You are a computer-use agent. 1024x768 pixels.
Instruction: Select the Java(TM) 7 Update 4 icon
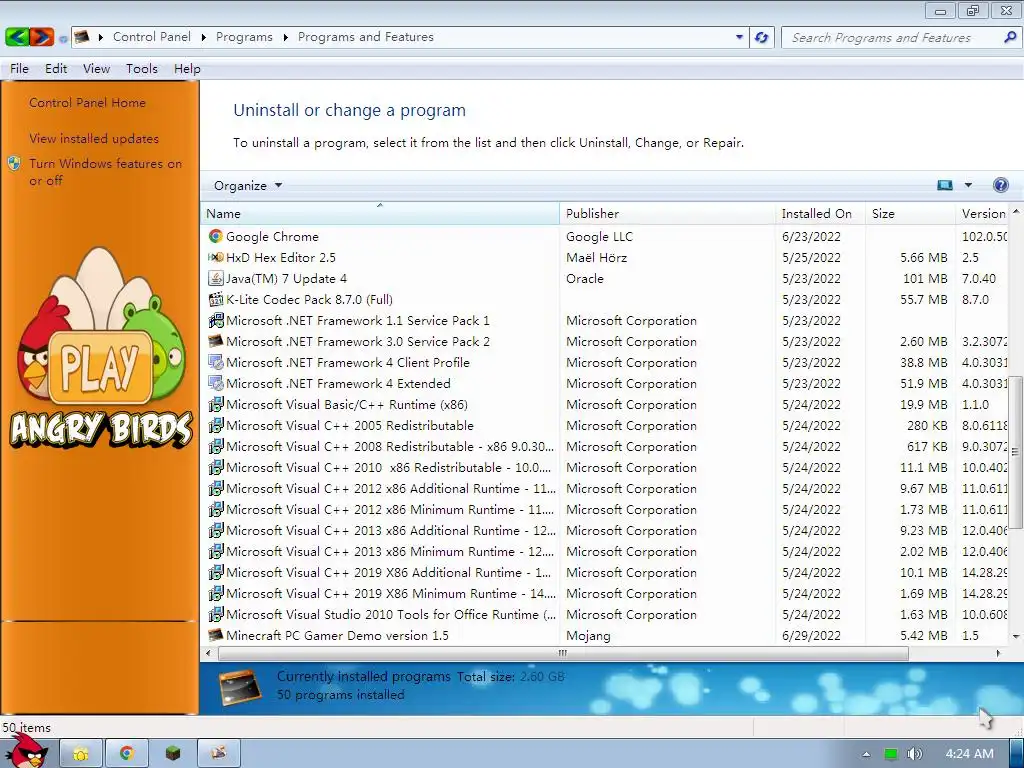pyautogui.click(x=216, y=278)
